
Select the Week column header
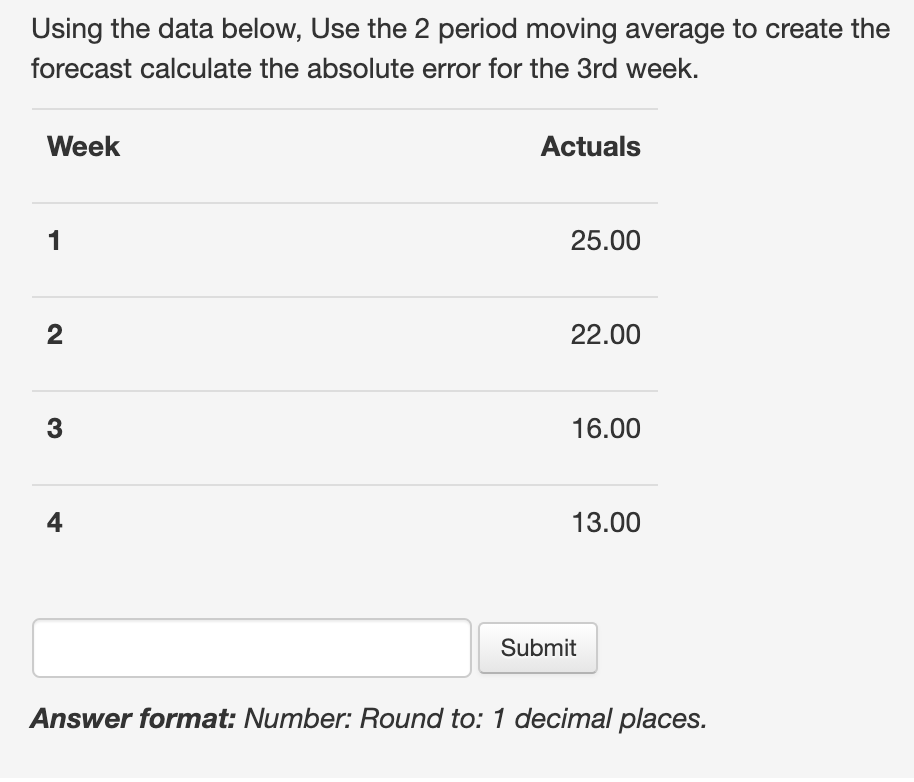tap(82, 146)
